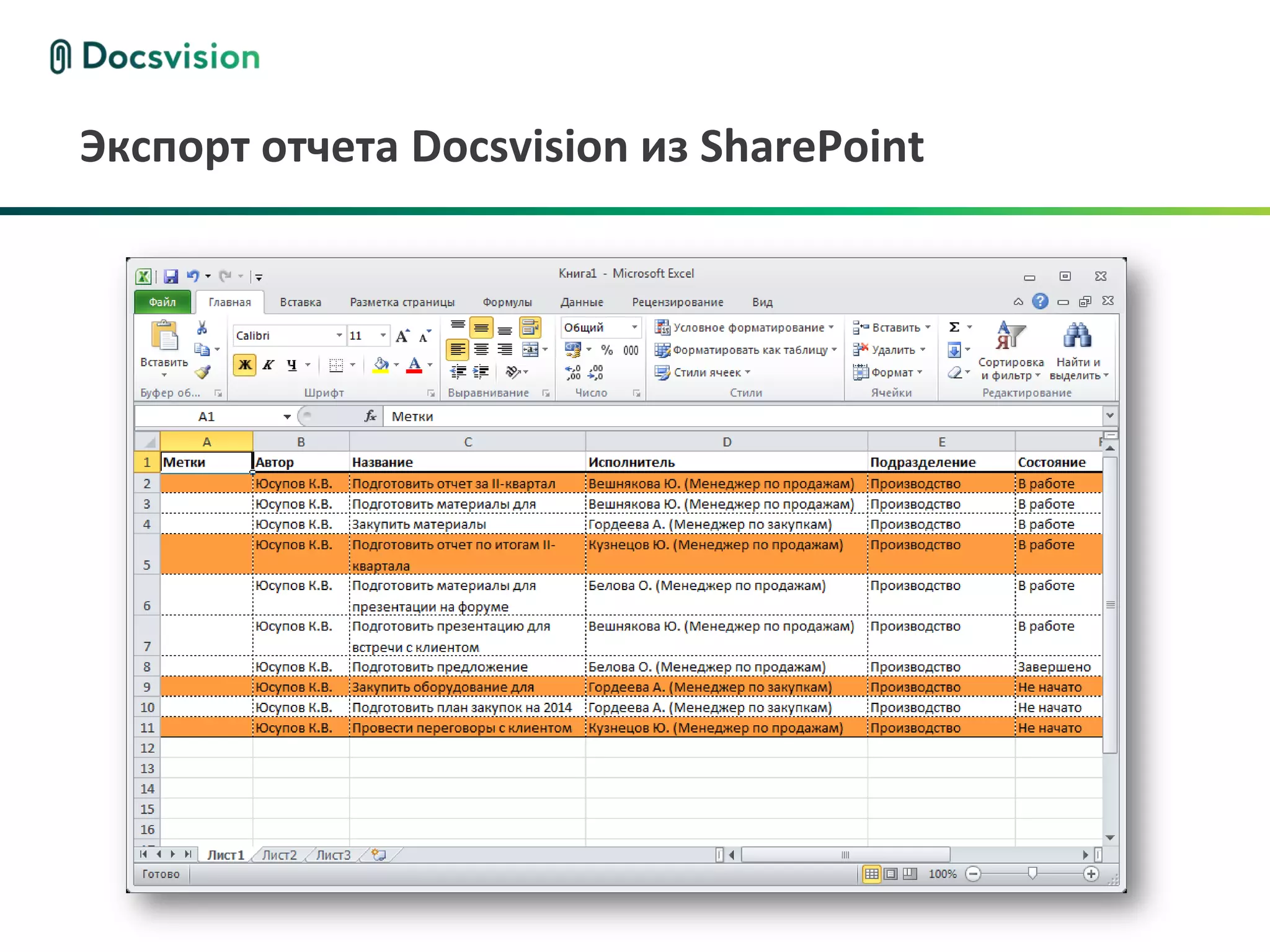Screen dimensions: 1270x952
Task: Open the Calibri font name dropdown
Action: tap(339, 335)
